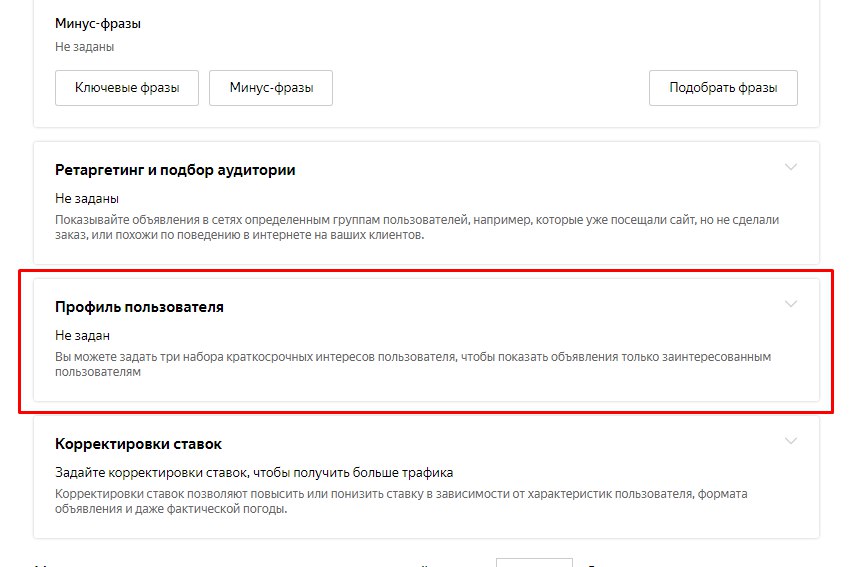This screenshot has height=567, width=850.
Task: Expand Ретаргетинг и подбор аудитории chevron
Action: pos(791,167)
